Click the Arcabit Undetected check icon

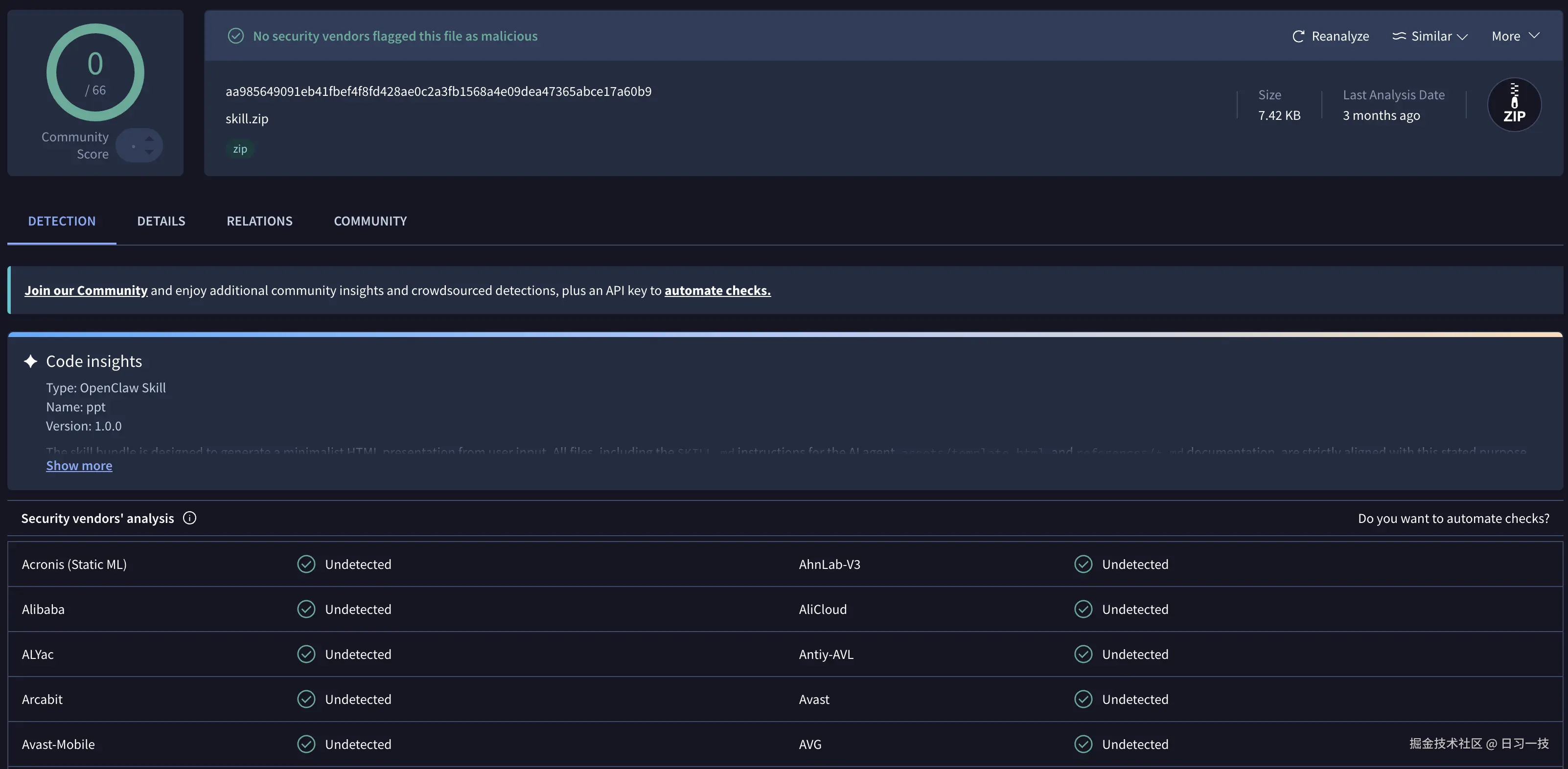pos(306,699)
